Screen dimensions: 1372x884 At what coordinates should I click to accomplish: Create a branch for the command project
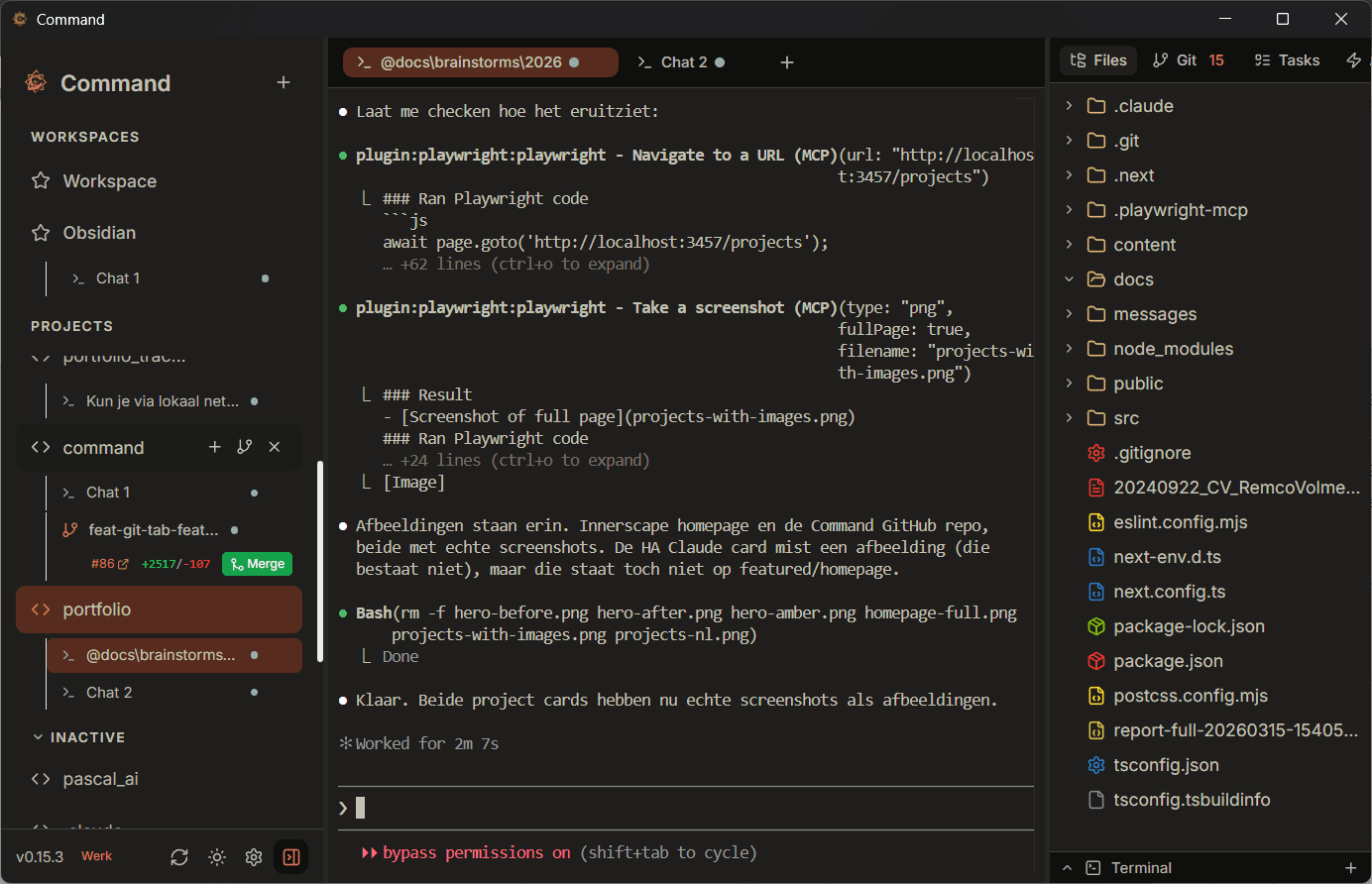click(245, 447)
